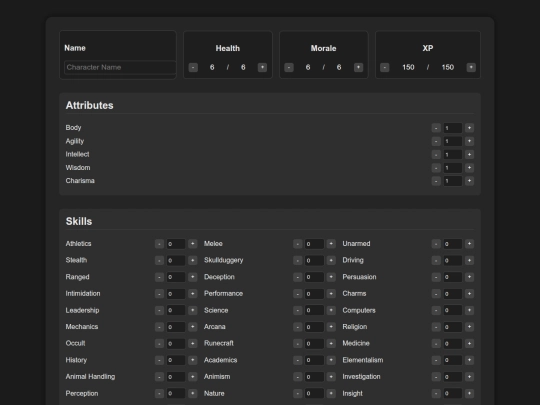Increase XP using the plus button
Image resolution: width=540 pixels, height=405 pixels.
click(471, 67)
